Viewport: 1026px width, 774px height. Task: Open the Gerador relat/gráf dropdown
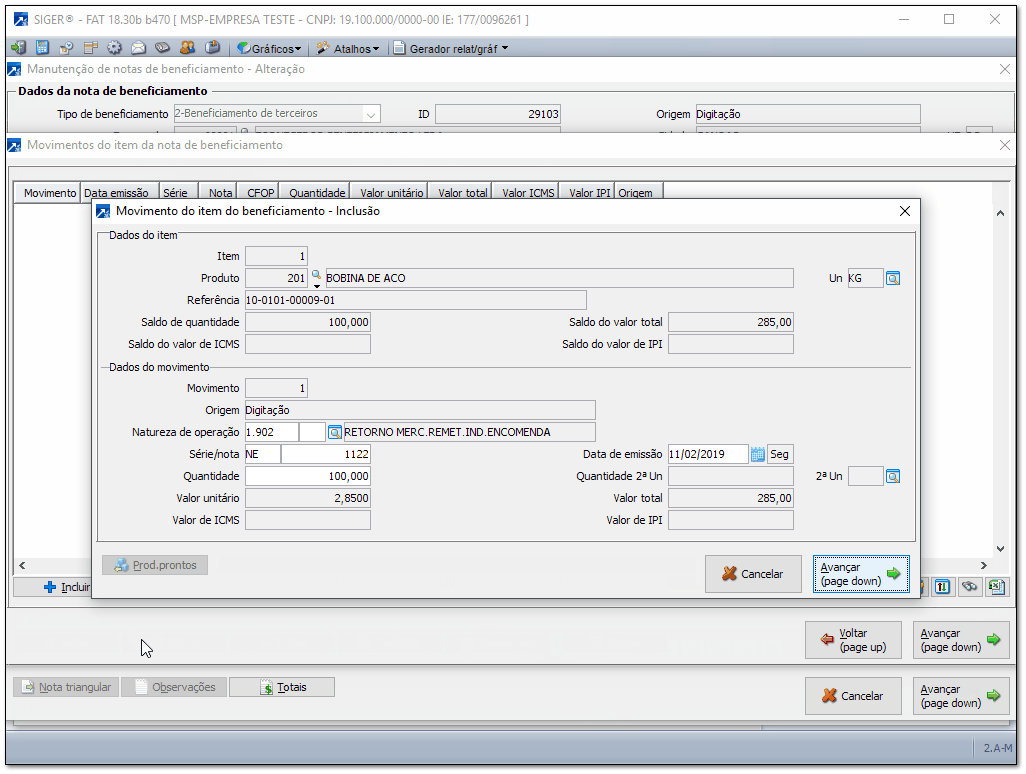point(450,48)
